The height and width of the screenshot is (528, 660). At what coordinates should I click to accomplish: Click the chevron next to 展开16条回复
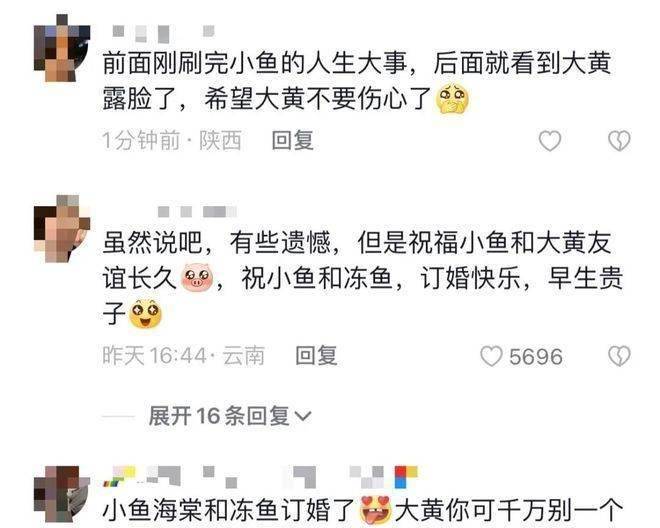click(x=303, y=417)
